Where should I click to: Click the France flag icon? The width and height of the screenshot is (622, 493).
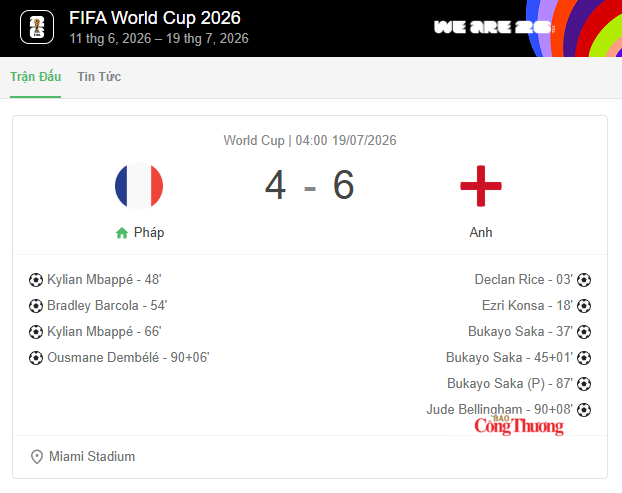[139, 186]
